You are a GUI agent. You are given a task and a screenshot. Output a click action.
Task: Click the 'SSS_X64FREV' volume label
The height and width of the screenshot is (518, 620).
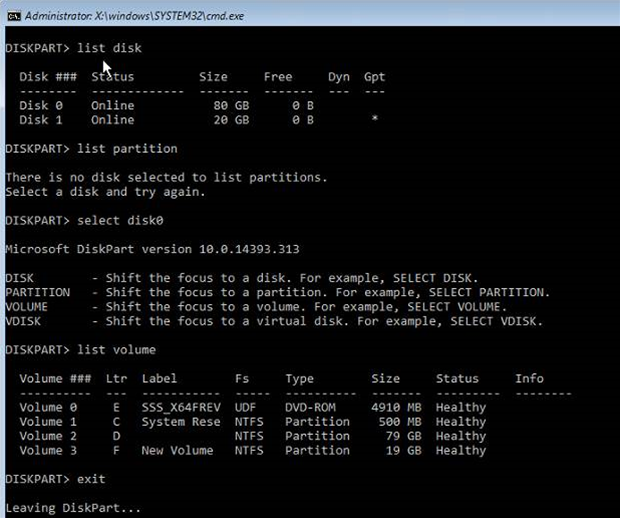point(181,407)
